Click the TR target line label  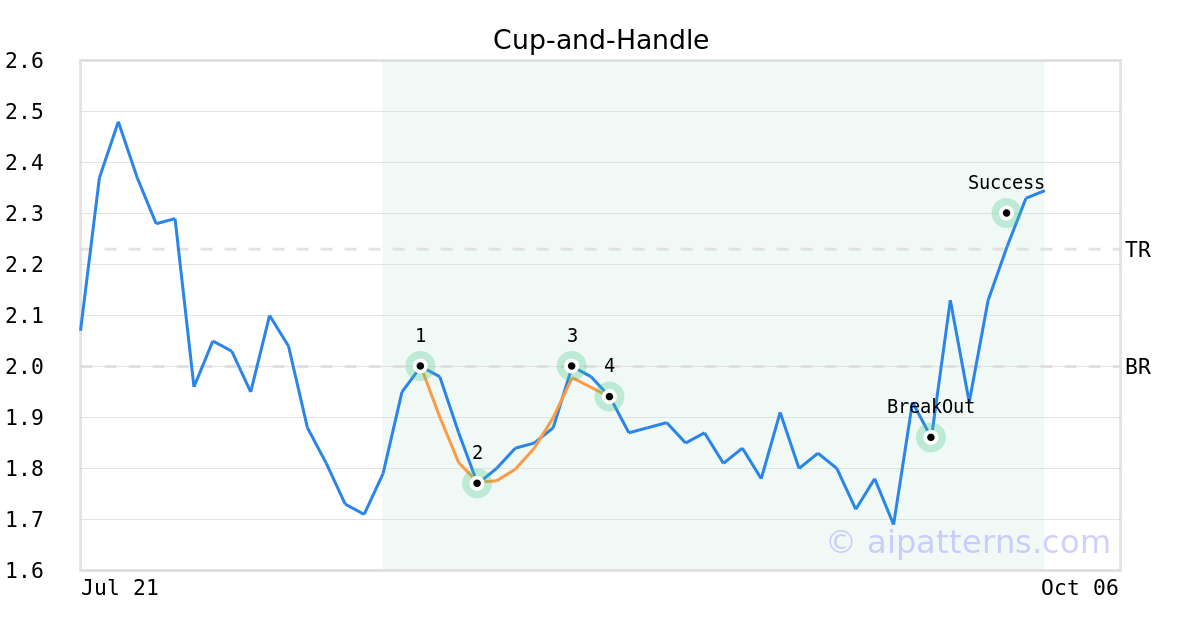coord(1138,250)
